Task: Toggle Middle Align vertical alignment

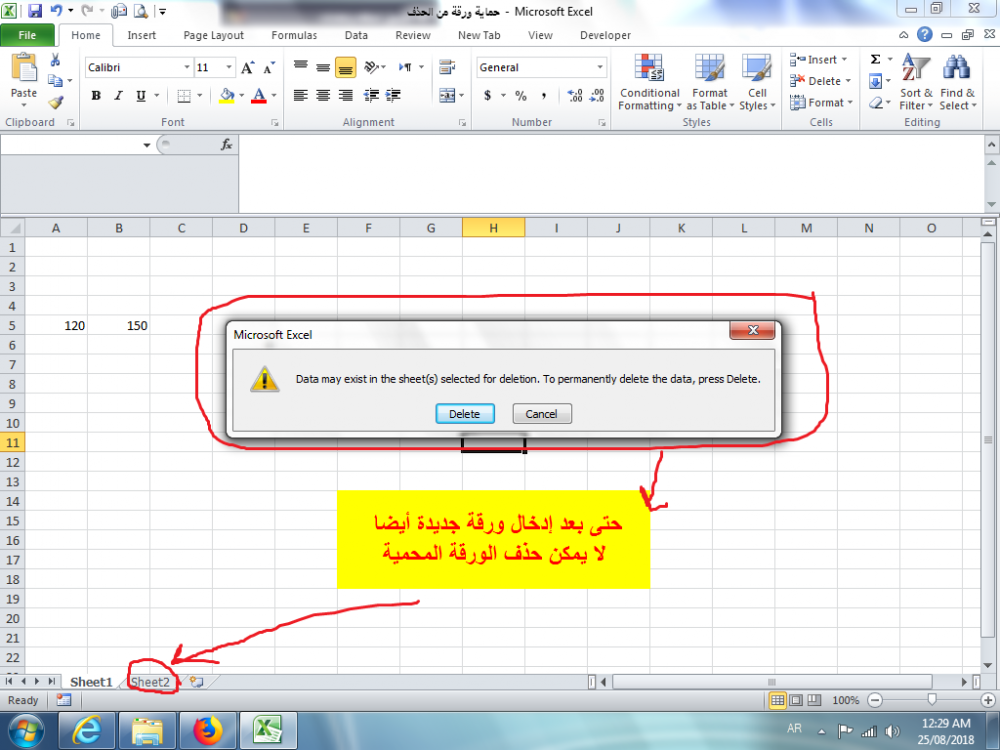Action: click(x=323, y=67)
